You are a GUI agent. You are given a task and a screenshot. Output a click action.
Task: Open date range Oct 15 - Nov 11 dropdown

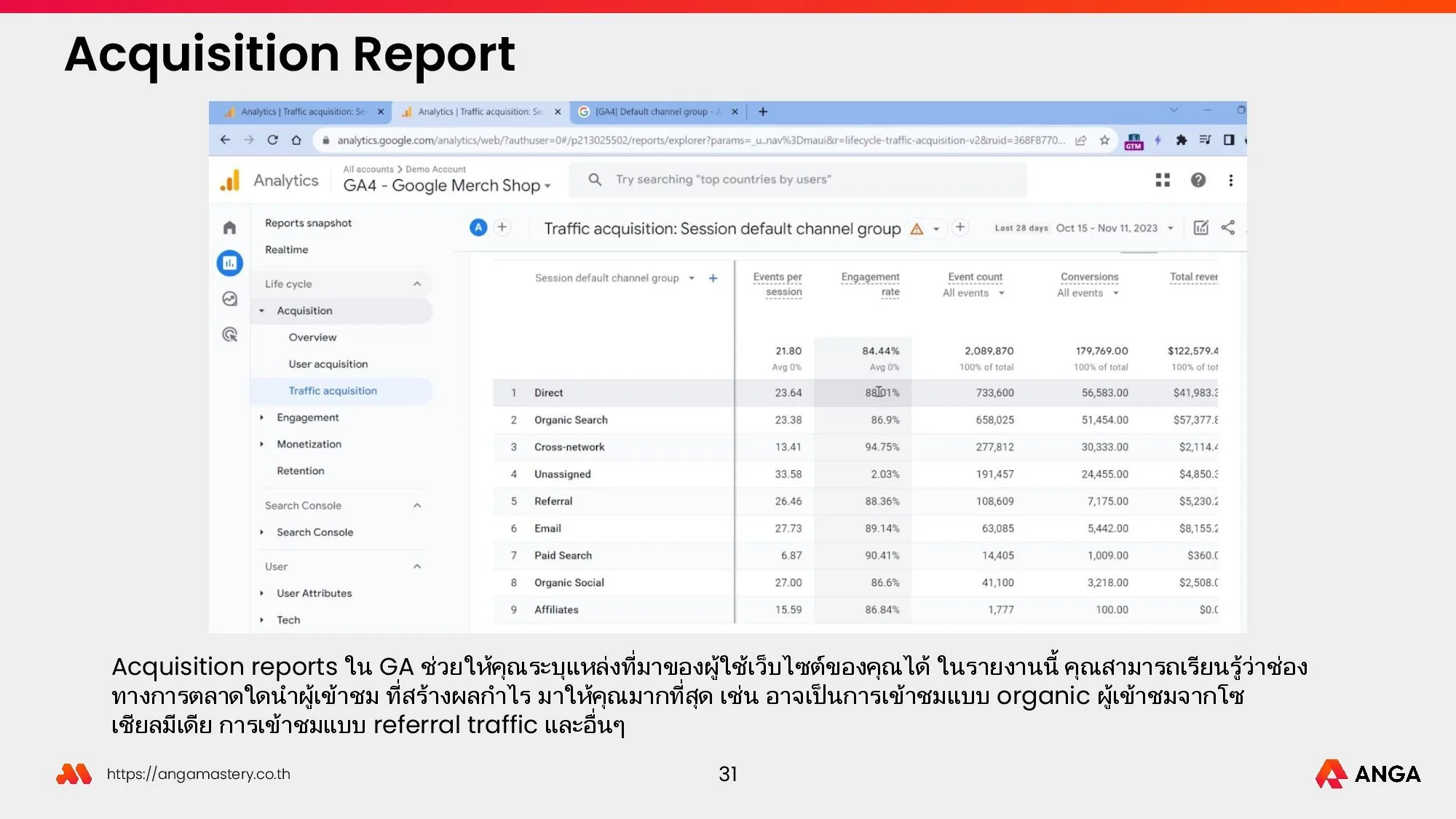[1114, 228]
